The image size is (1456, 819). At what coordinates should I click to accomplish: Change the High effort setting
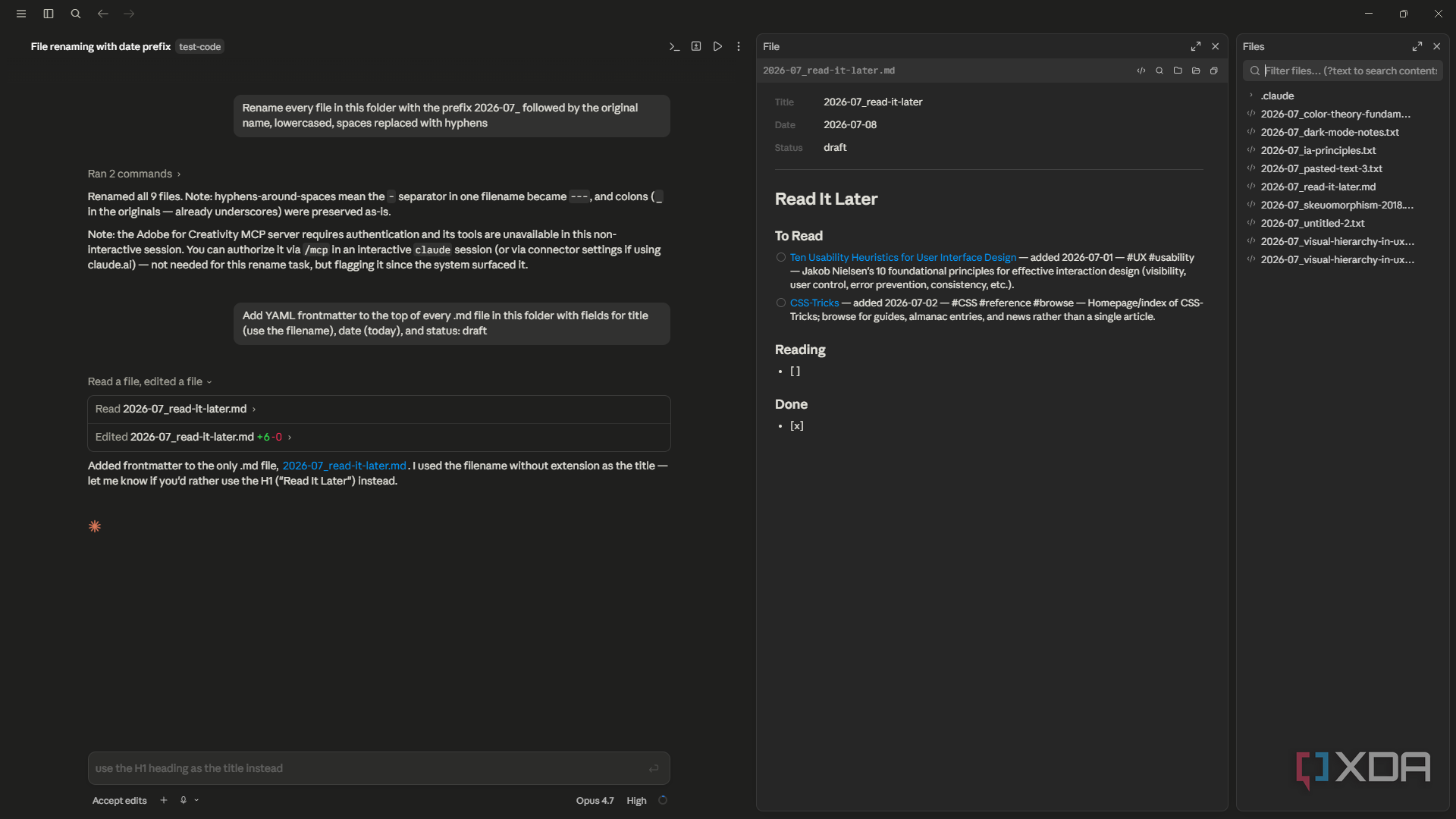[x=636, y=801]
